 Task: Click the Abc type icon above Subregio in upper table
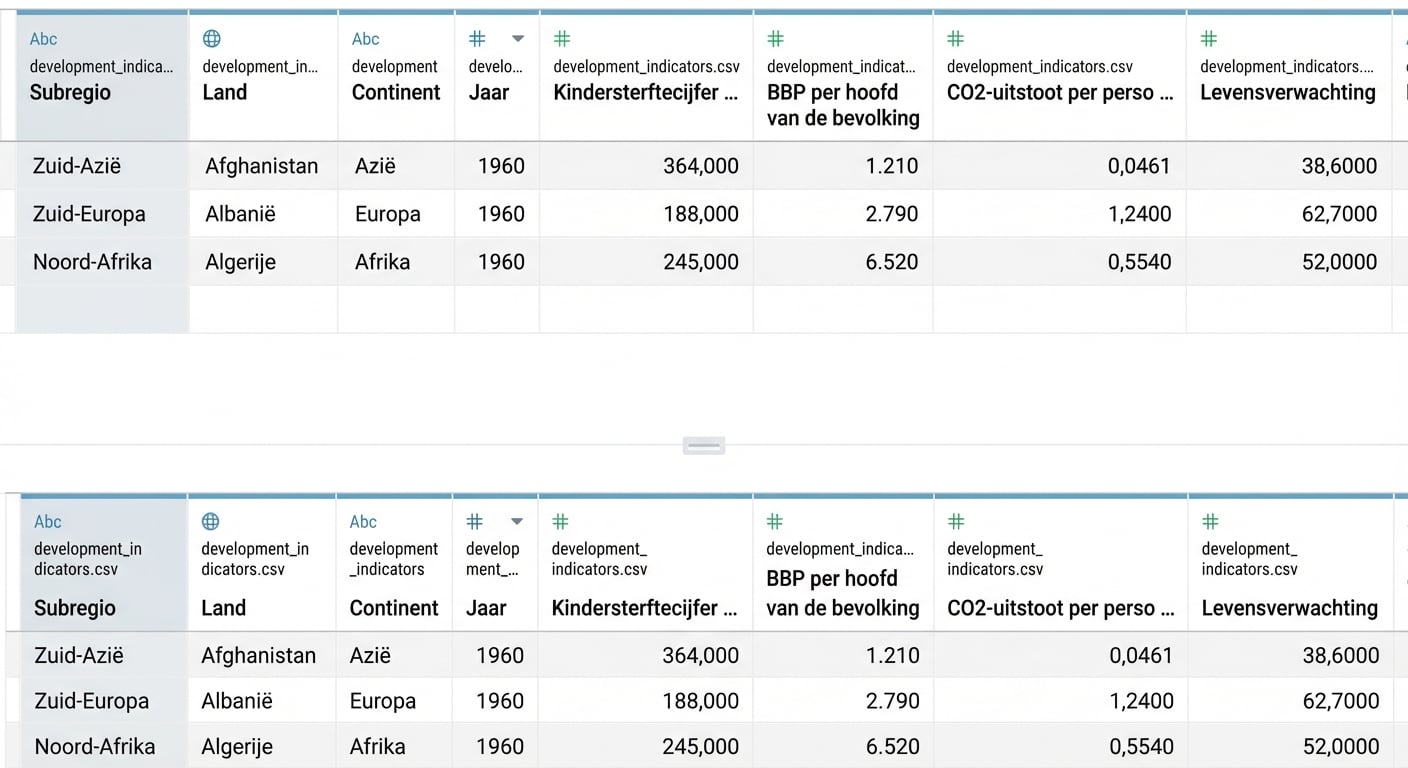coord(43,39)
